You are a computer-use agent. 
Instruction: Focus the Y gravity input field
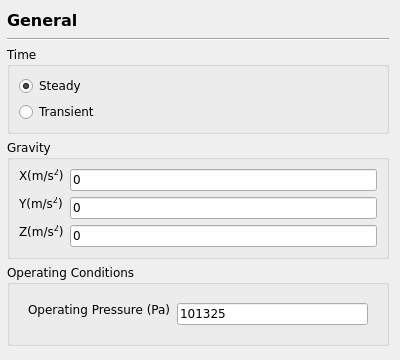coord(223,208)
